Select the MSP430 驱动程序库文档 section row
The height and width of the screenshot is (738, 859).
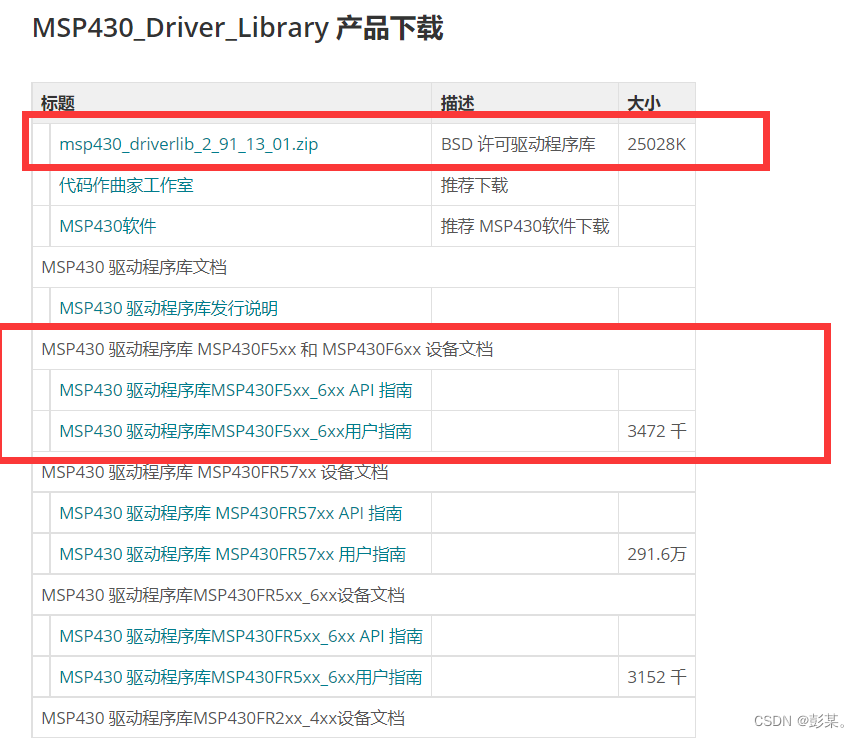(364, 267)
